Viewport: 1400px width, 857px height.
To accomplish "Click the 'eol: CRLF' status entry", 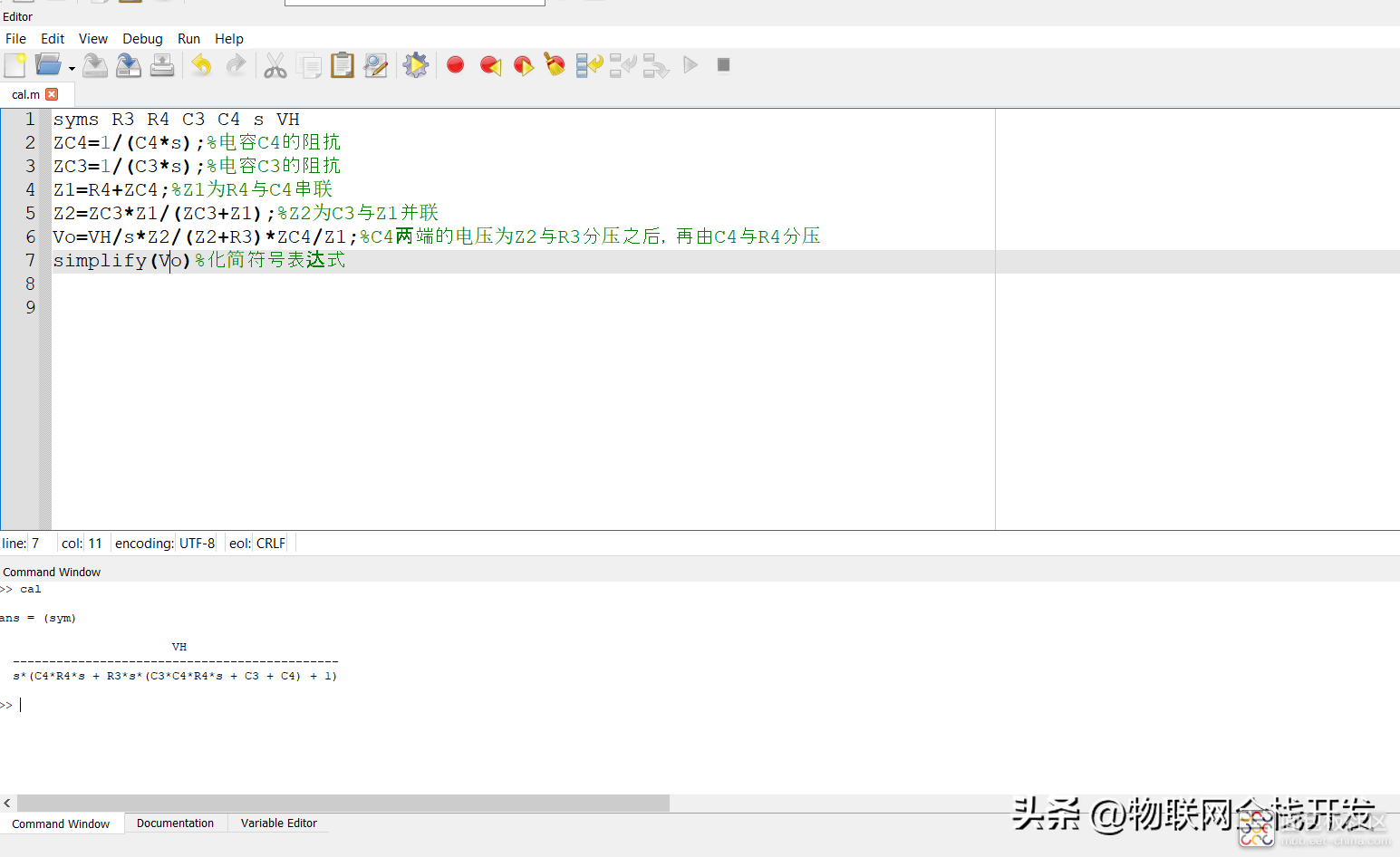I will coord(257,544).
